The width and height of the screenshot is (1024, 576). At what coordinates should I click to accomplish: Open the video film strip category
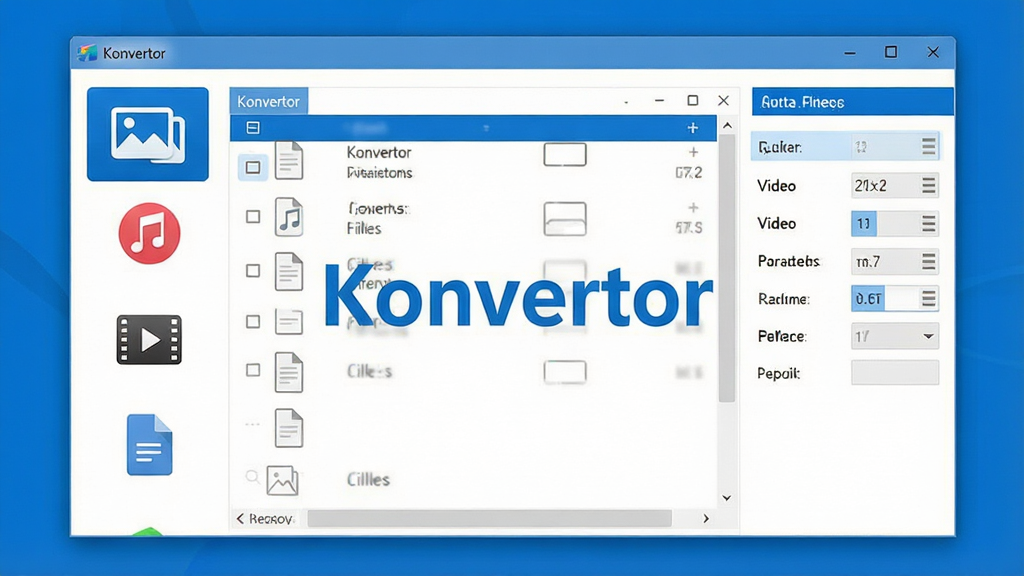pos(149,340)
